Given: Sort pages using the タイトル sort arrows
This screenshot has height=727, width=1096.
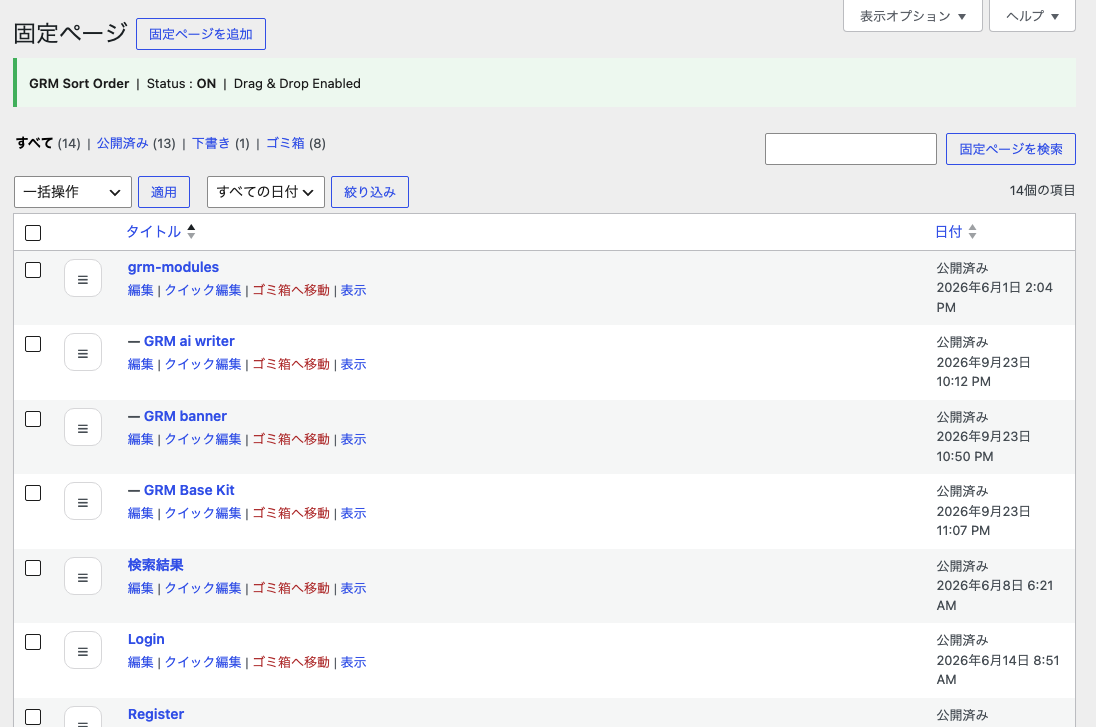Looking at the screenshot, I should [191, 231].
